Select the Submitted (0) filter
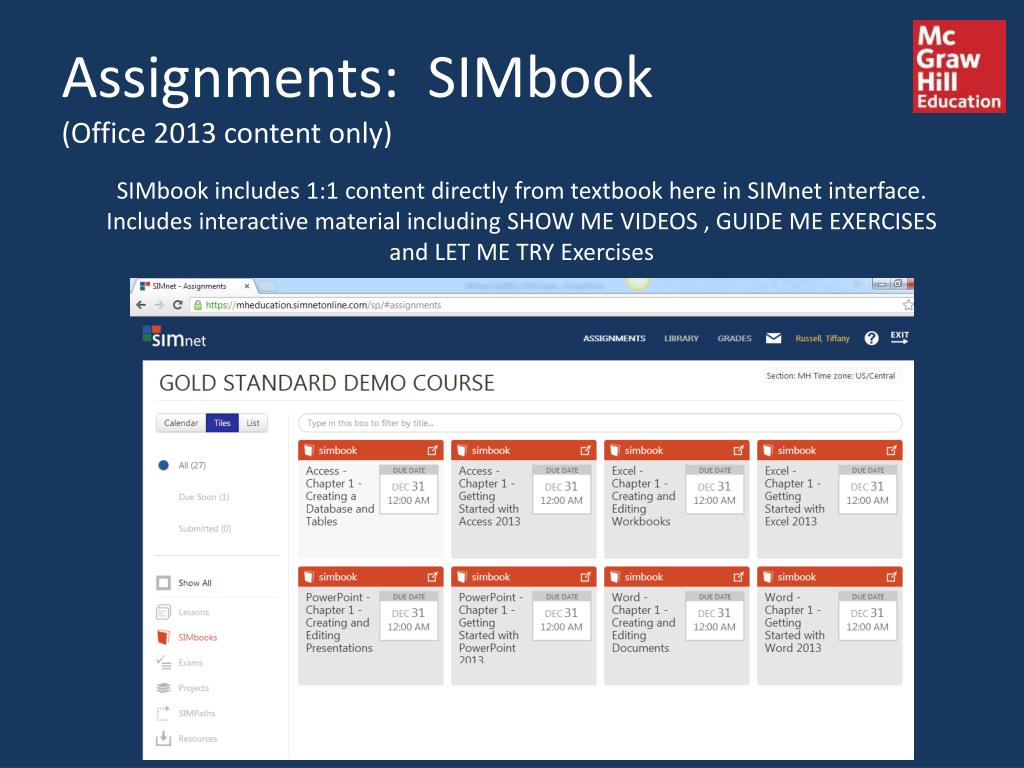The image size is (1024, 768). point(204,529)
